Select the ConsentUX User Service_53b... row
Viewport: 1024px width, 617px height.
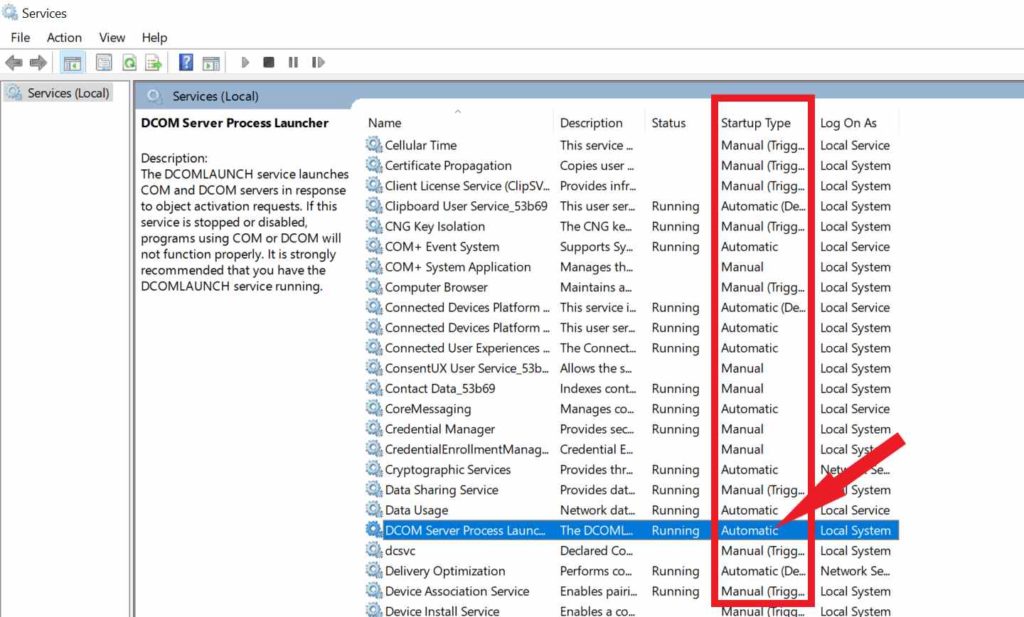(x=632, y=368)
